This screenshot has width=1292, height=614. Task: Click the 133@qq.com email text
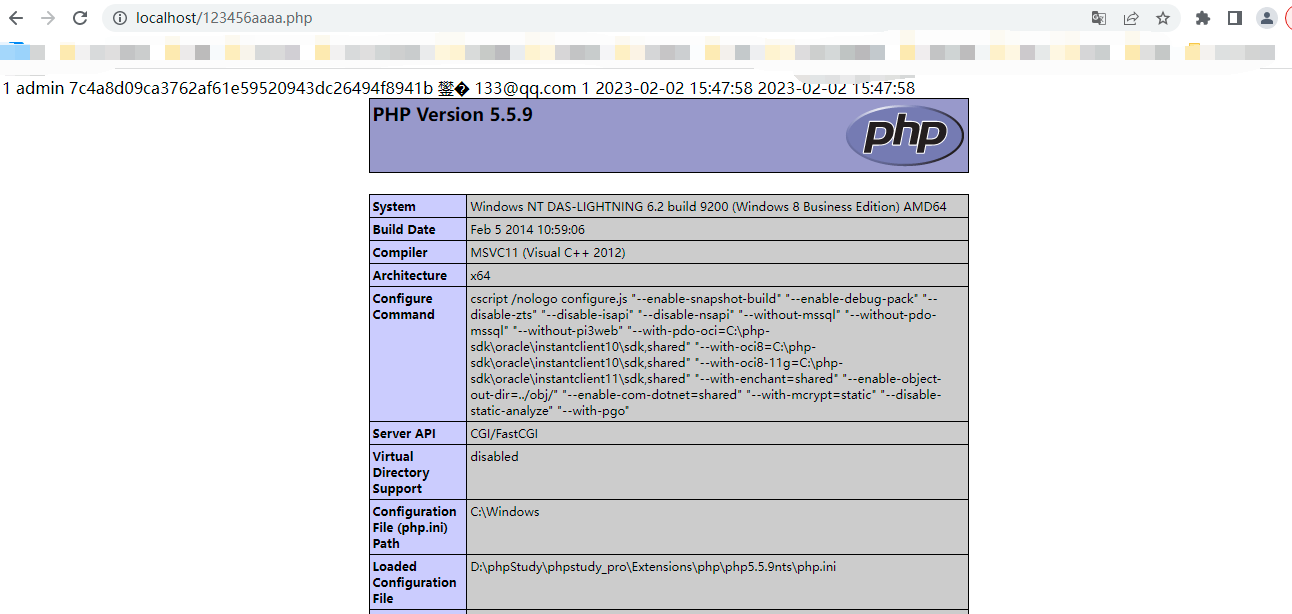click(525, 88)
